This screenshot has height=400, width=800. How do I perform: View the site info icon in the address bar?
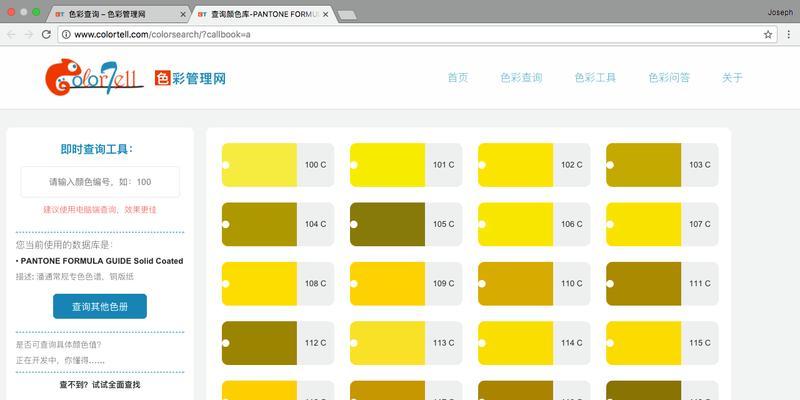[66, 35]
